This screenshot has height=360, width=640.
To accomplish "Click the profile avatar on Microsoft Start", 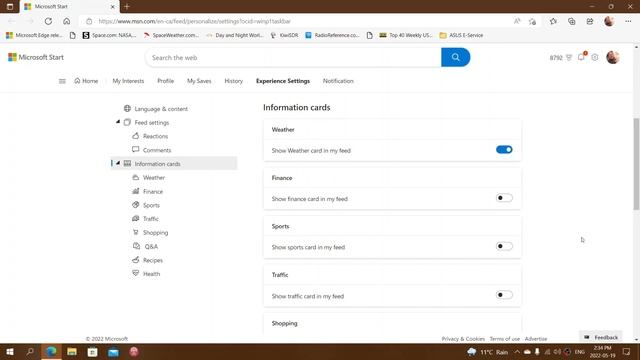I will pyautogui.click(x=612, y=57).
